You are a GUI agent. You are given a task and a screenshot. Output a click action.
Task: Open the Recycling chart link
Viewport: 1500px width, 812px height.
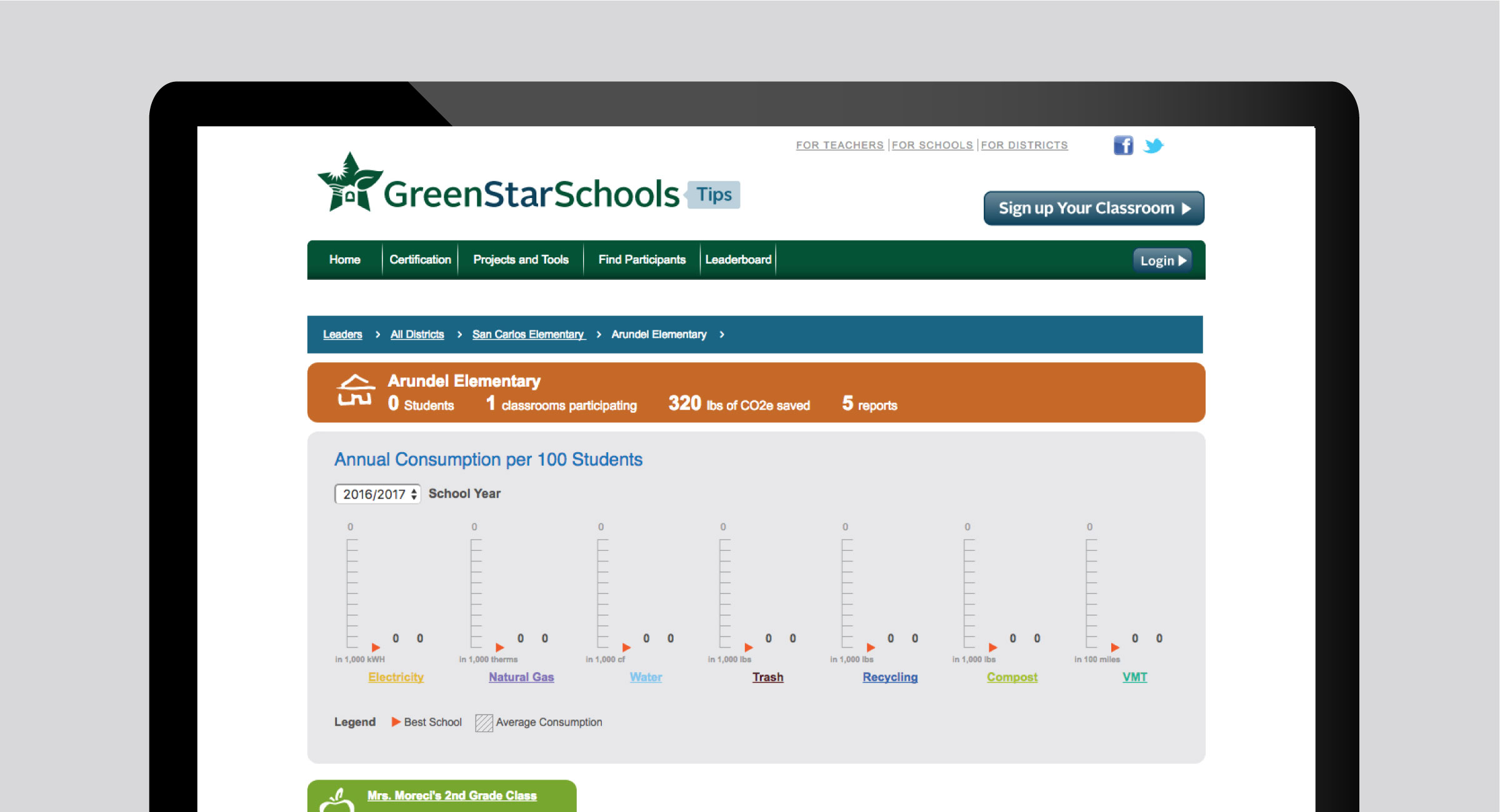890,677
